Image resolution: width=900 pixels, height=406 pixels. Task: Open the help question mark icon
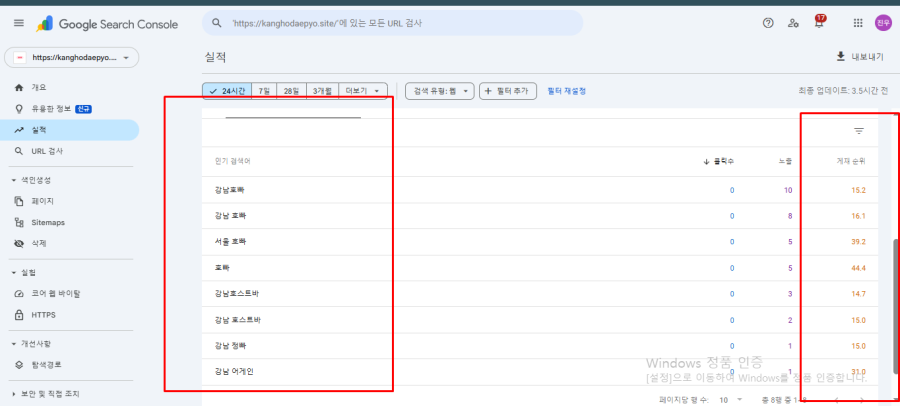pyautogui.click(x=768, y=23)
